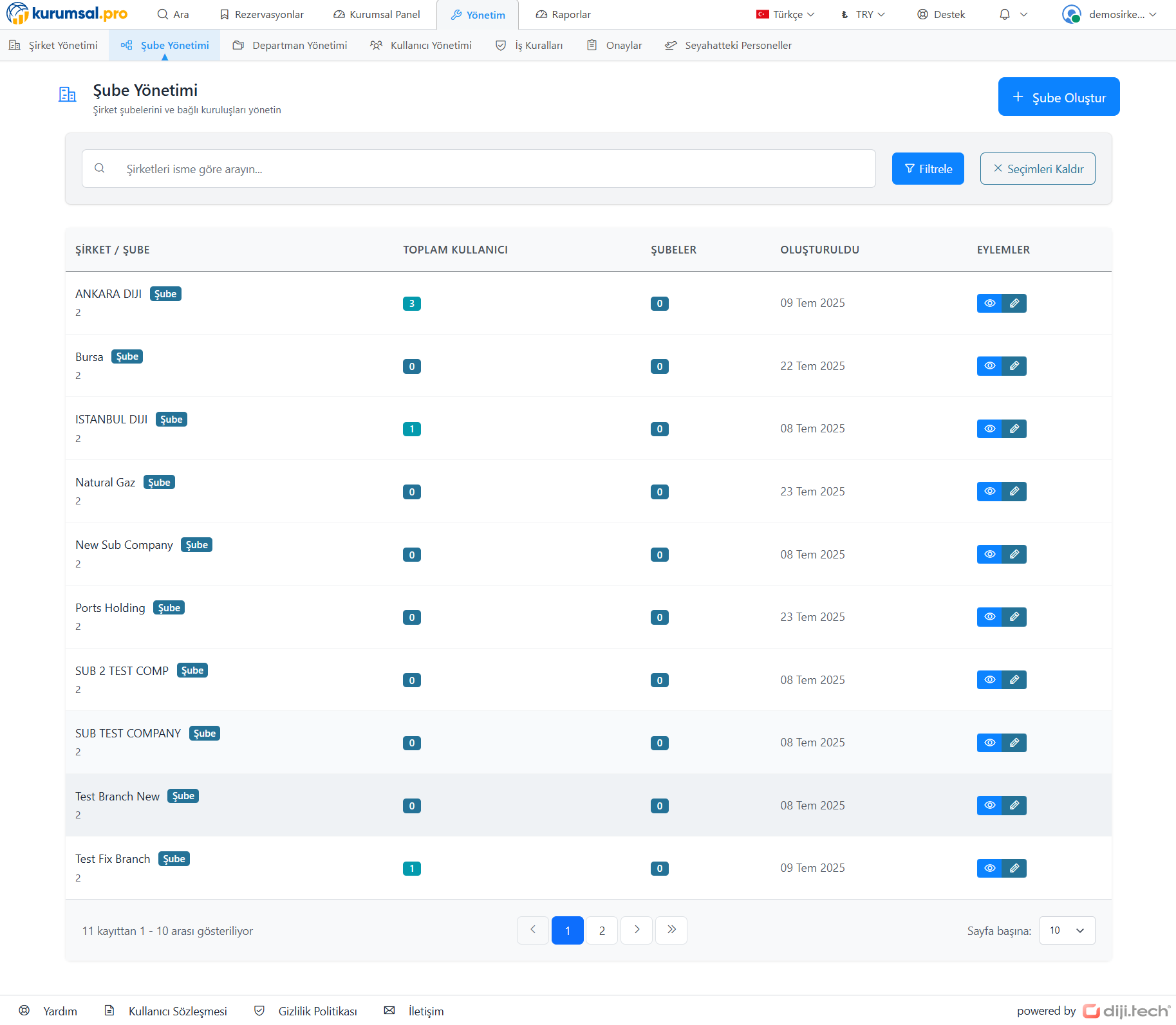Open Onaylar tab

point(614,45)
